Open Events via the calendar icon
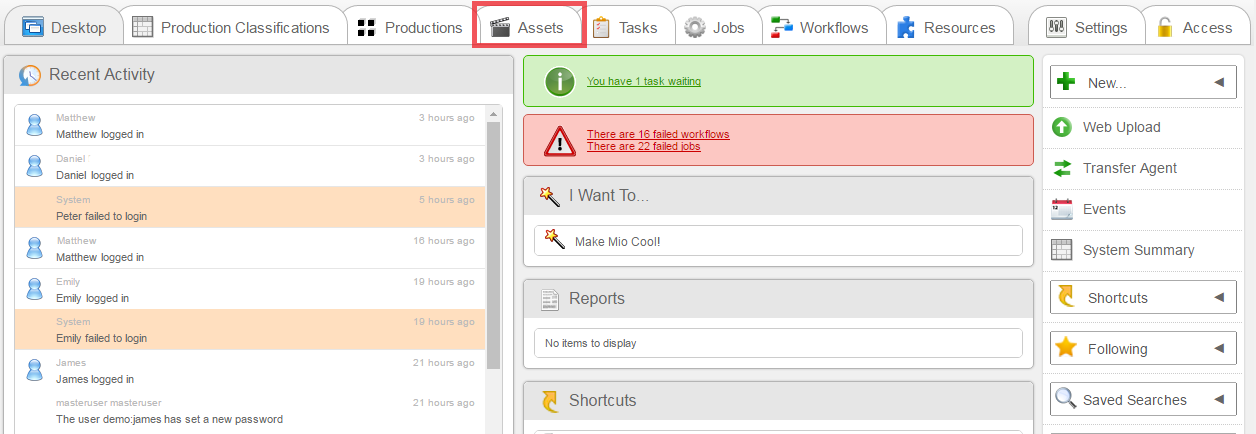 (x=1062, y=209)
